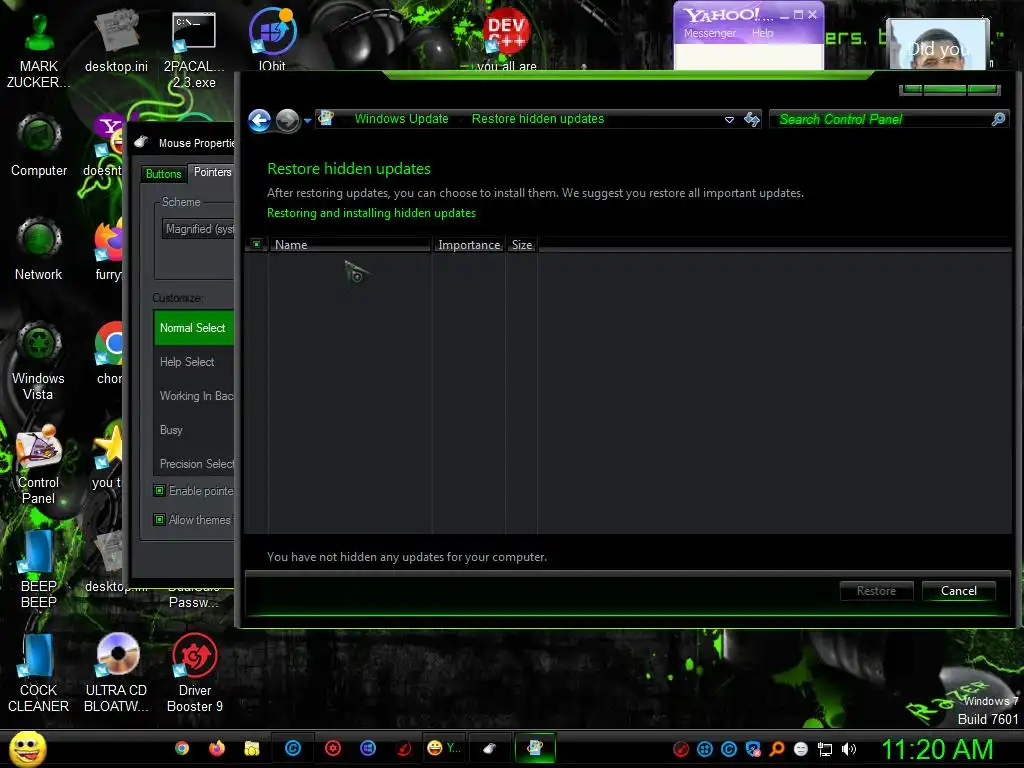Open 2PACAL 2.3.exe desktop shortcut
The image size is (1024, 768).
(194, 49)
